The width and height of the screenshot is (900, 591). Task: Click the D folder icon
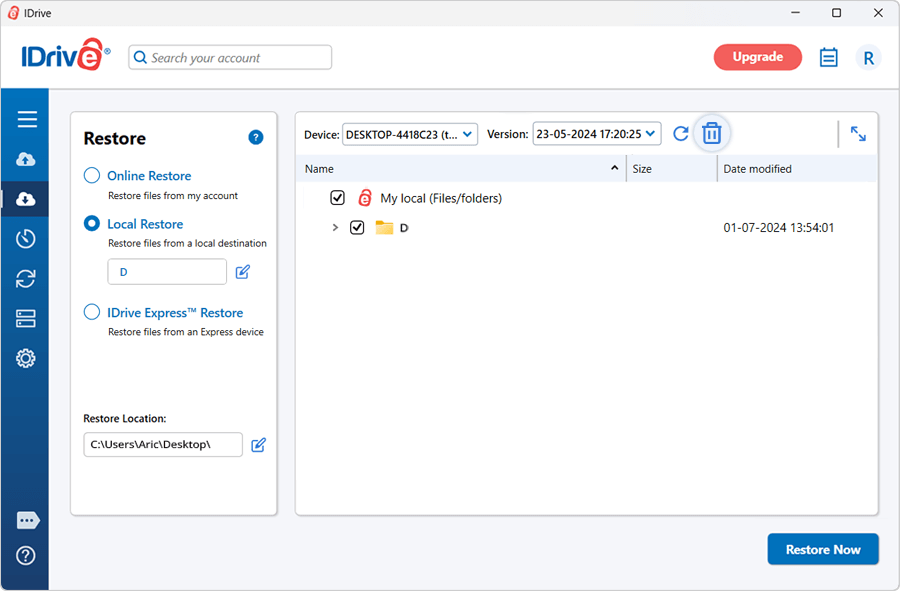pyautogui.click(x=384, y=227)
